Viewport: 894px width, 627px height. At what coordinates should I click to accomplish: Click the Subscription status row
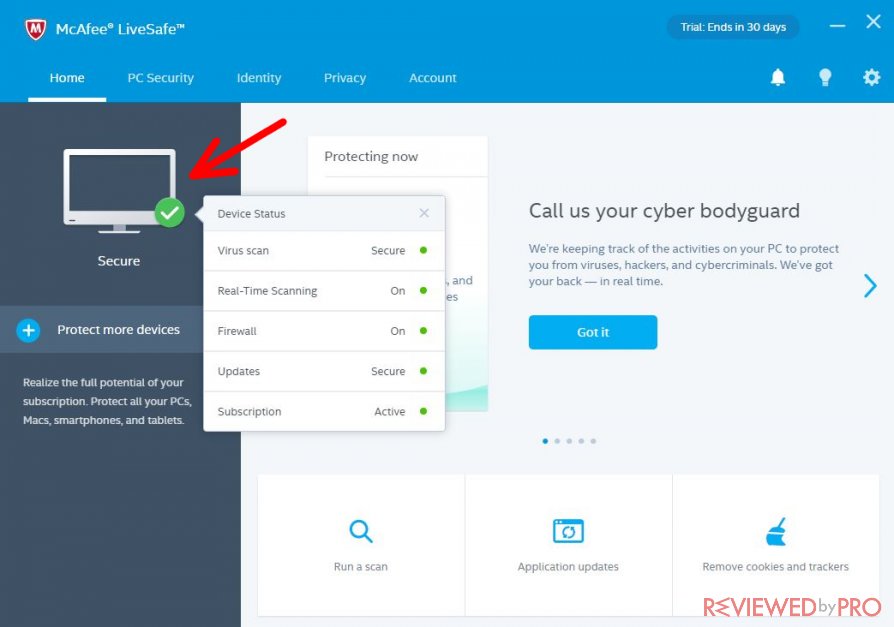click(324, 412)
